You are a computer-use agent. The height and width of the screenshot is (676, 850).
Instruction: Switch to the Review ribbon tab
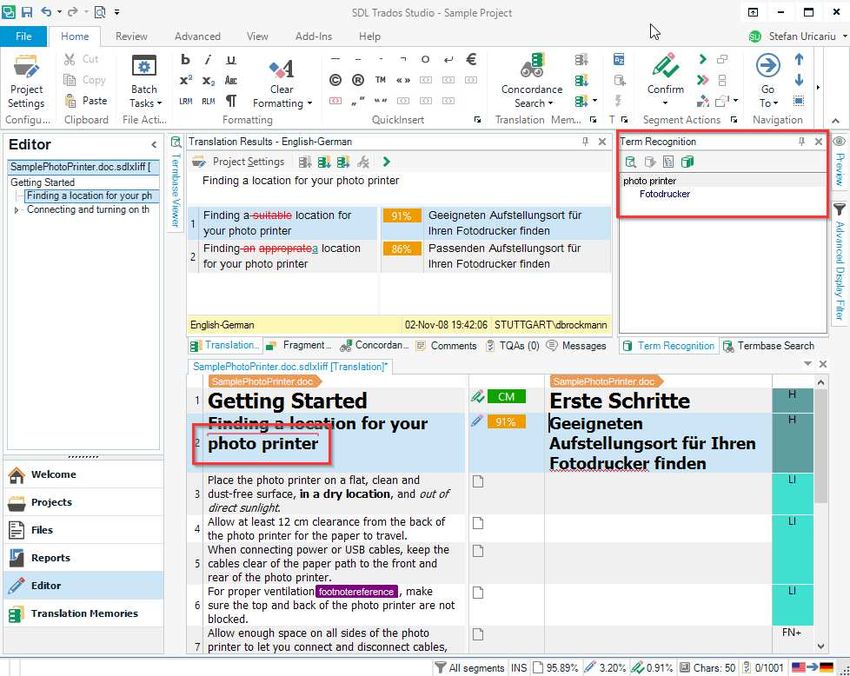pyautogui.click(x=131, y=36)
